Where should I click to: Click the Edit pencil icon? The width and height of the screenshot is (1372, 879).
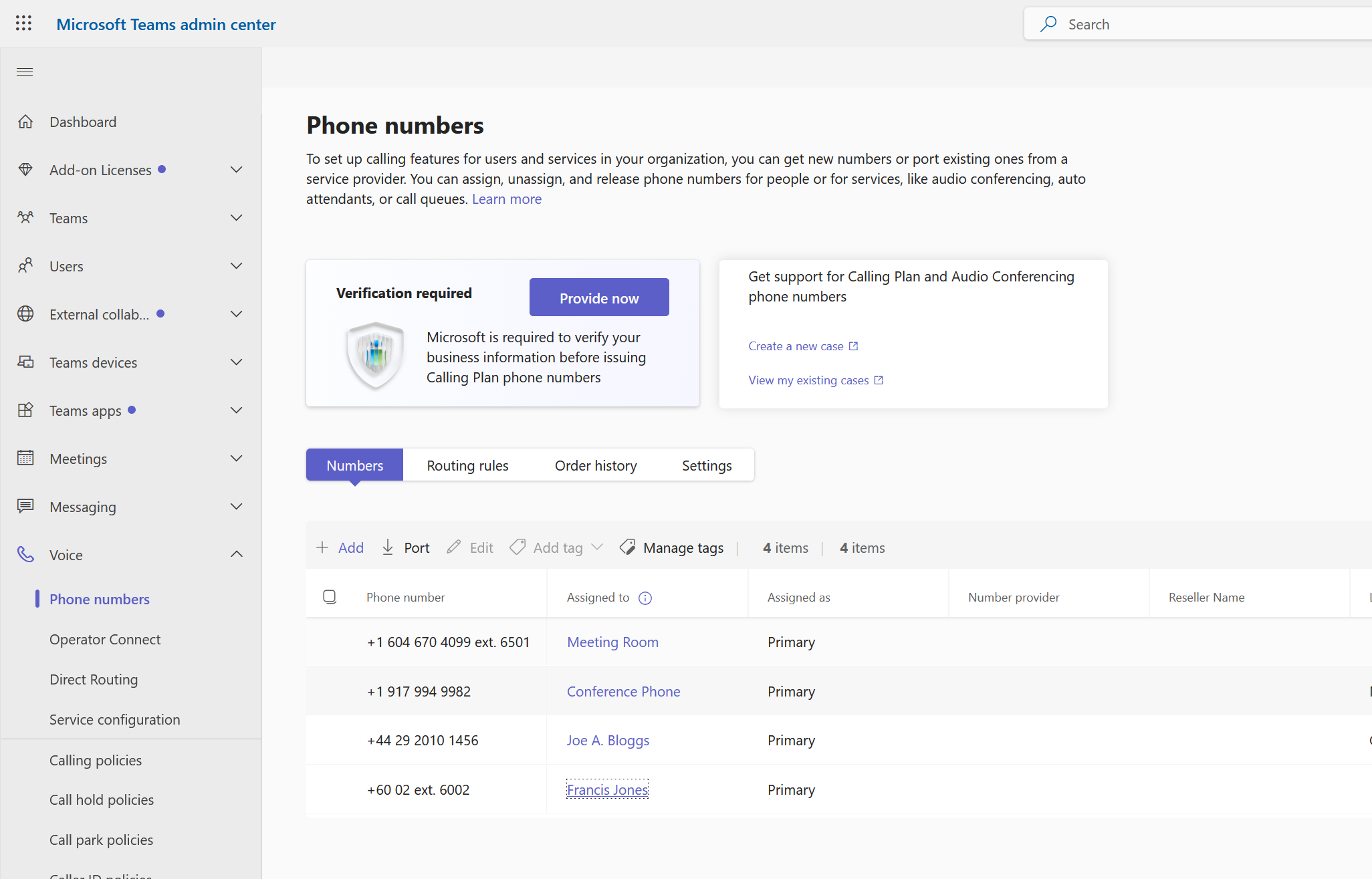[453, 547]
